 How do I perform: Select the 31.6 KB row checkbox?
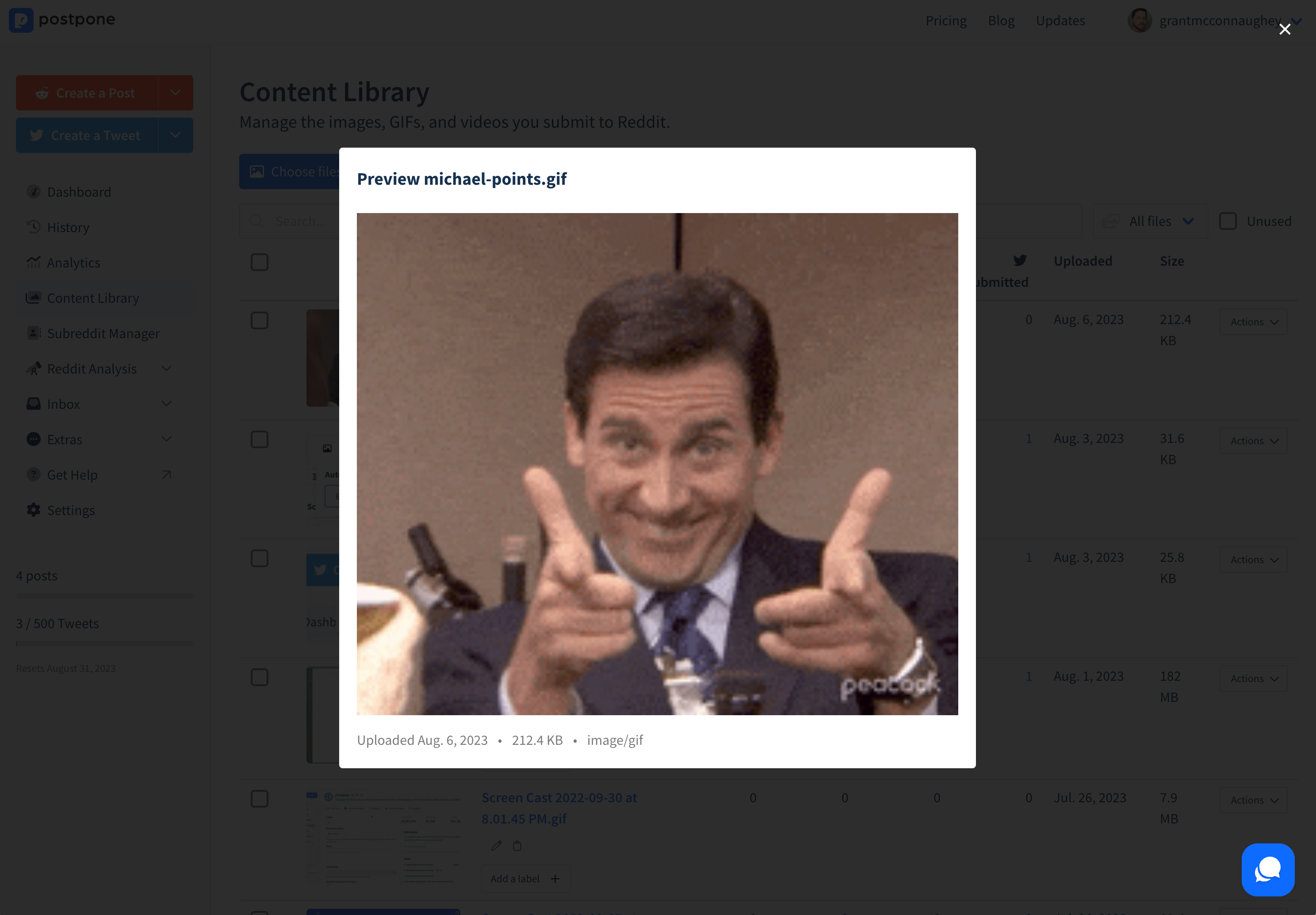coord(260,439)
